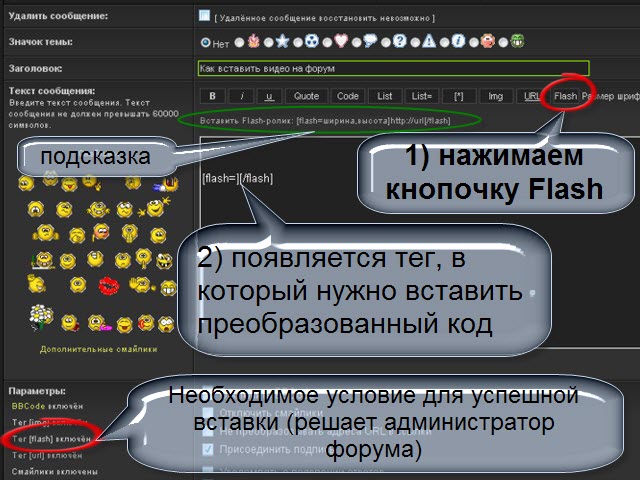Insert a list item with [*] button
Viewport: 640px width, 480px height.
tap(459, 96)
